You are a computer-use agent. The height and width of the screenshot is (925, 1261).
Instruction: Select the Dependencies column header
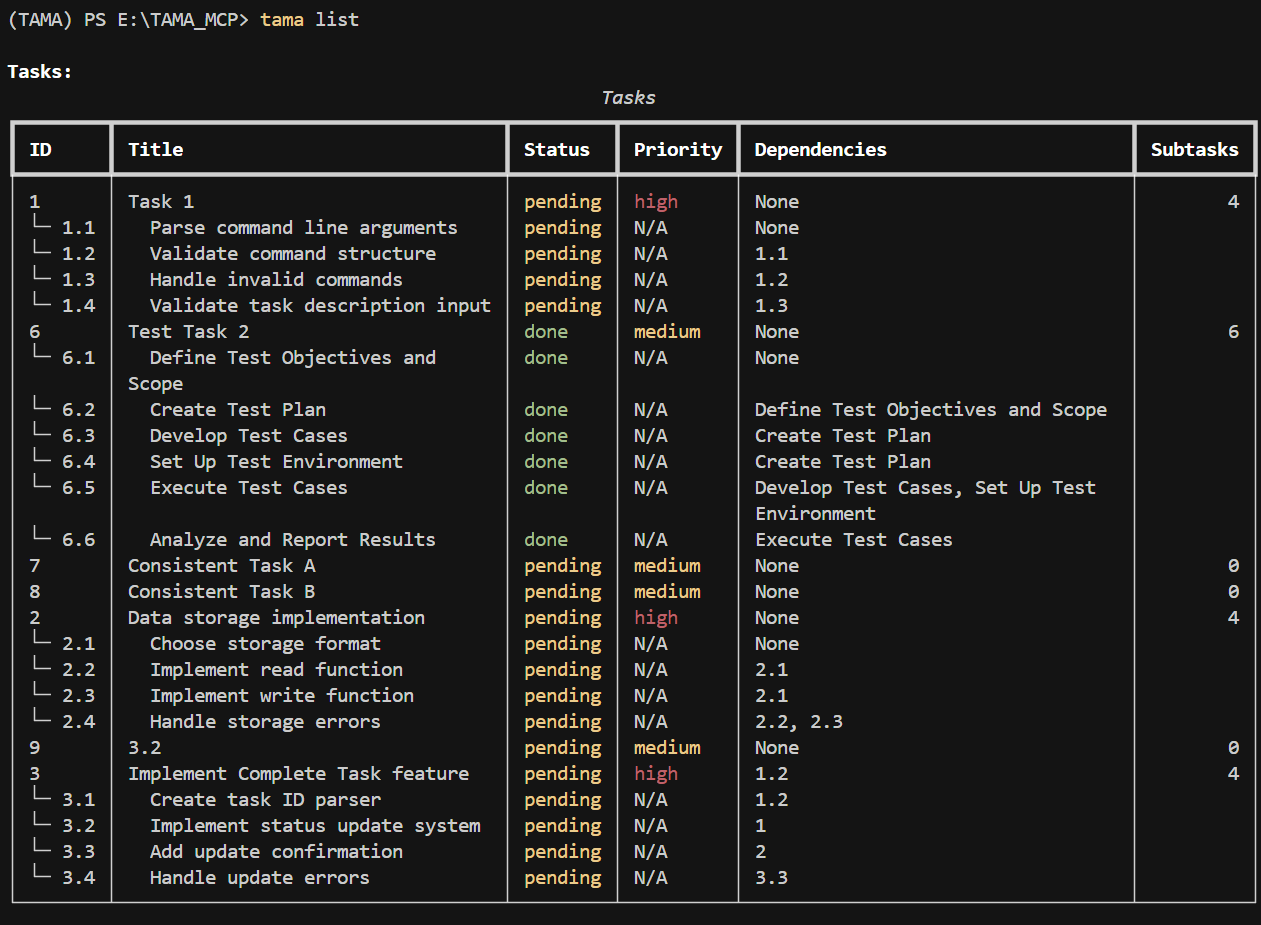click(820, 149)
